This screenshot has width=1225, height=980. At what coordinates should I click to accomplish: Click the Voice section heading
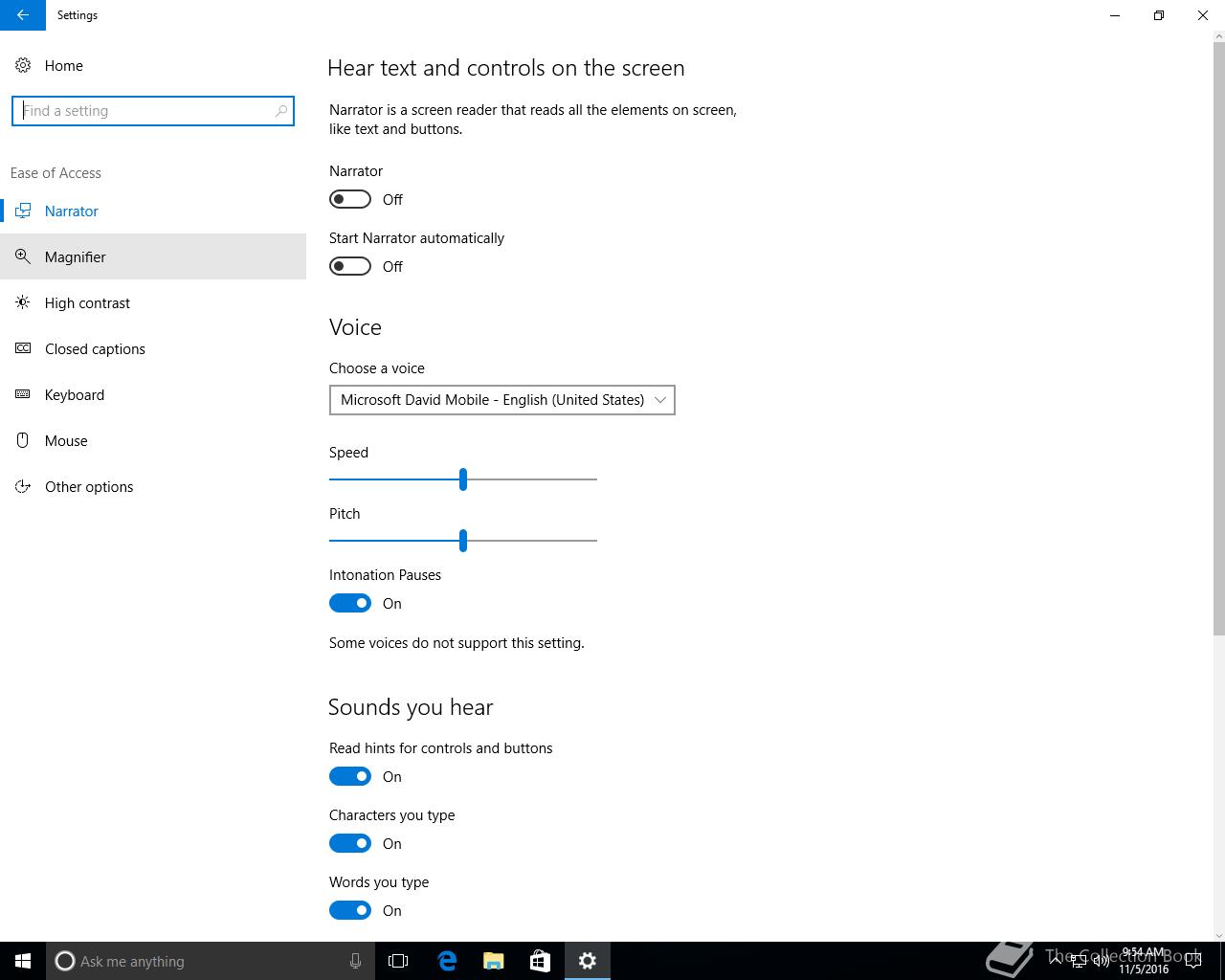coord(355,327)
